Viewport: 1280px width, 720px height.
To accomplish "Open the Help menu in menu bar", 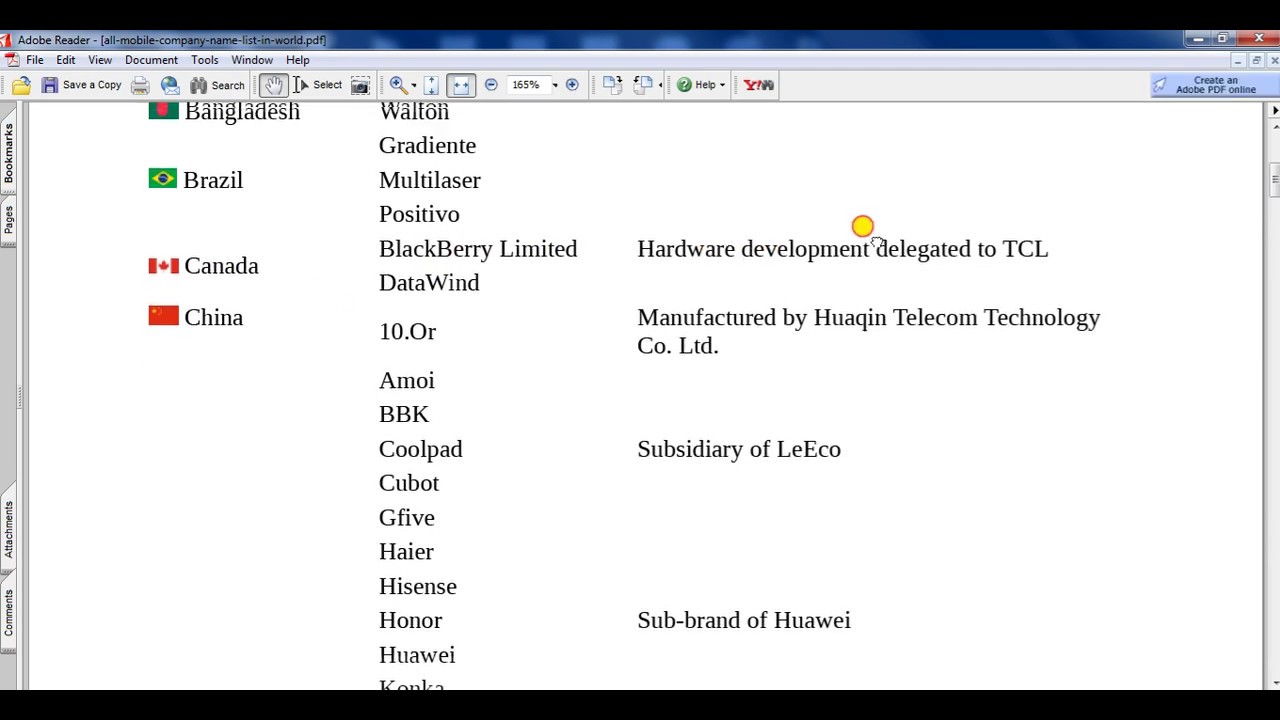I will coord(298,60).
